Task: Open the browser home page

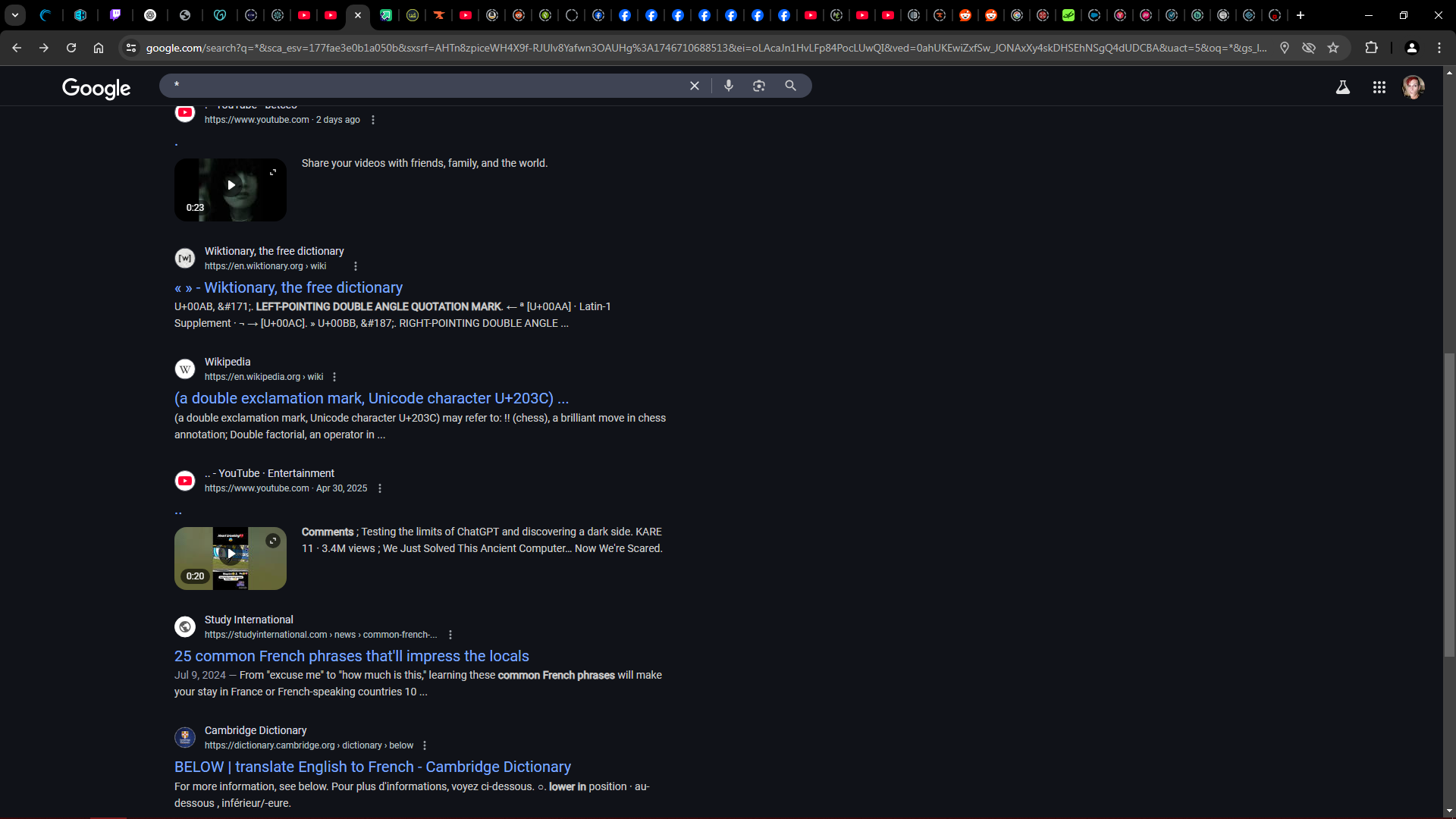Action: (99, 48)
